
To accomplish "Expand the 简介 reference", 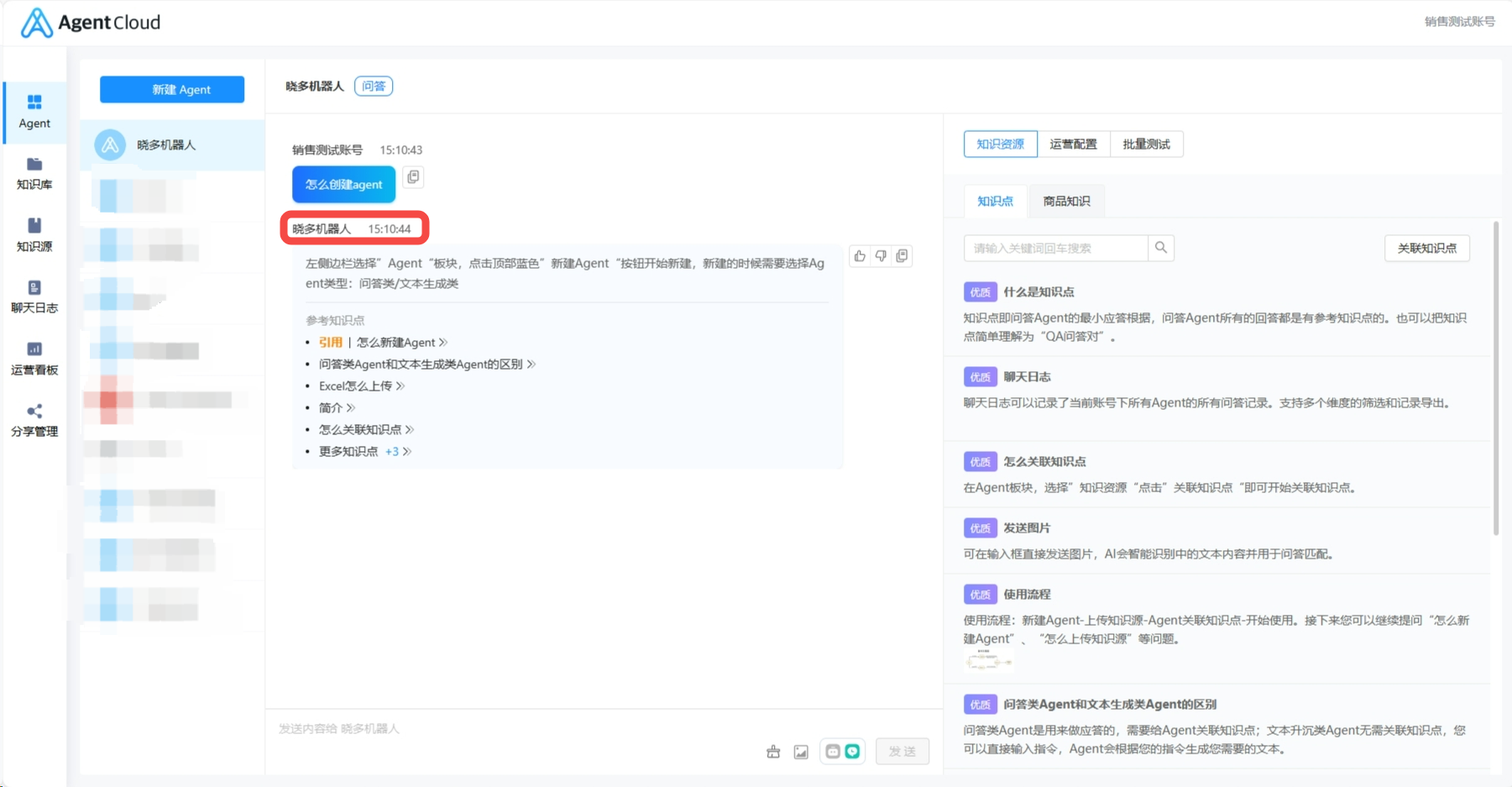I will [x=337, y=408].
